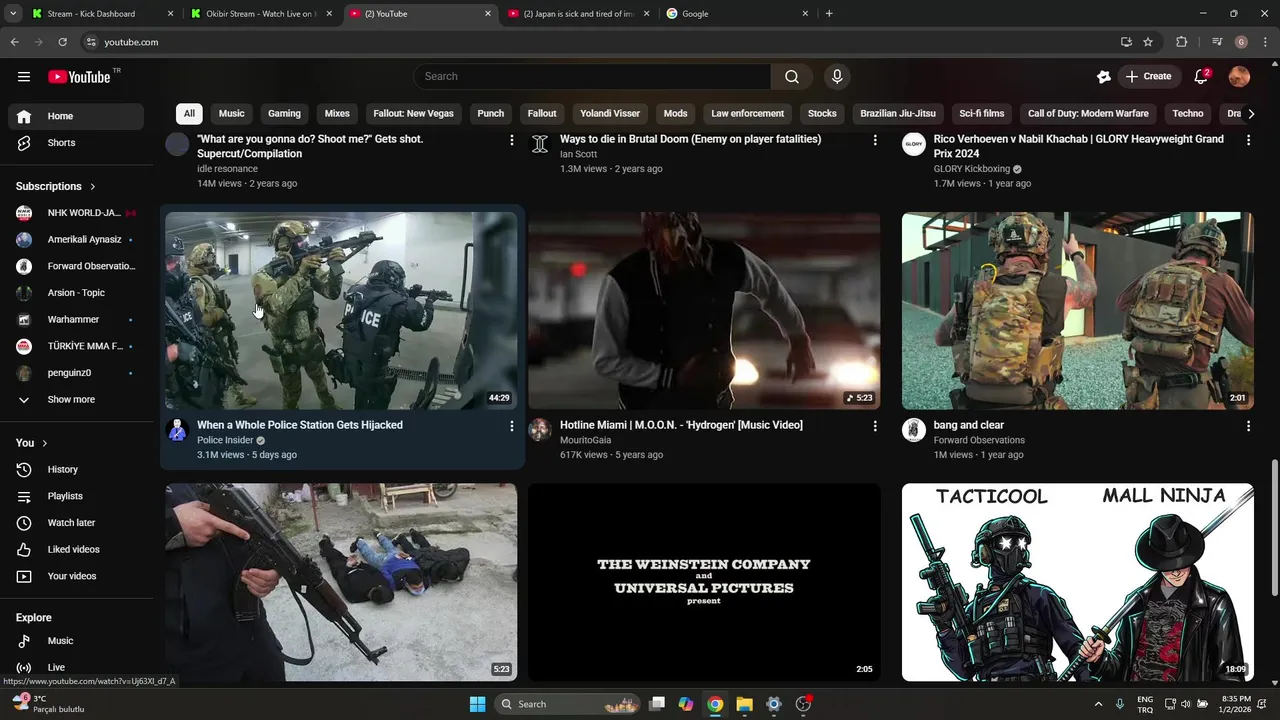Open a new Chrome tab
The height and width of the screenshot is (720, 1280).
pyautogui.click(x=829, y=14)
